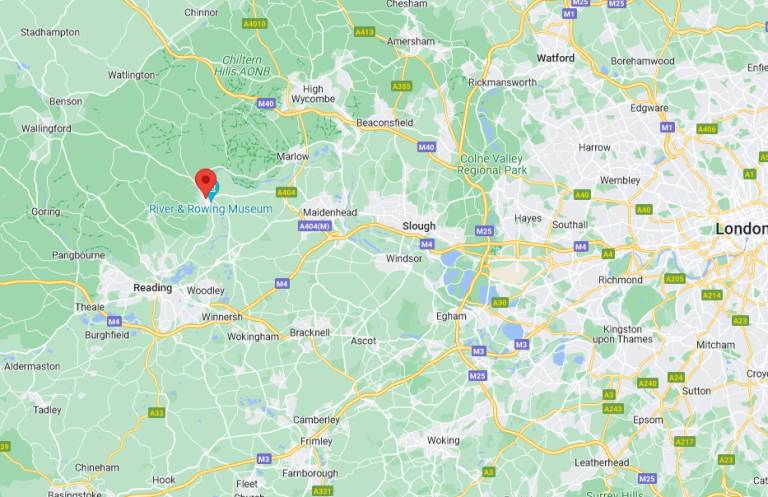
Task: Click the A331 road badge near Farnborough
Action: pyautogui.click(x=322, y=491)
